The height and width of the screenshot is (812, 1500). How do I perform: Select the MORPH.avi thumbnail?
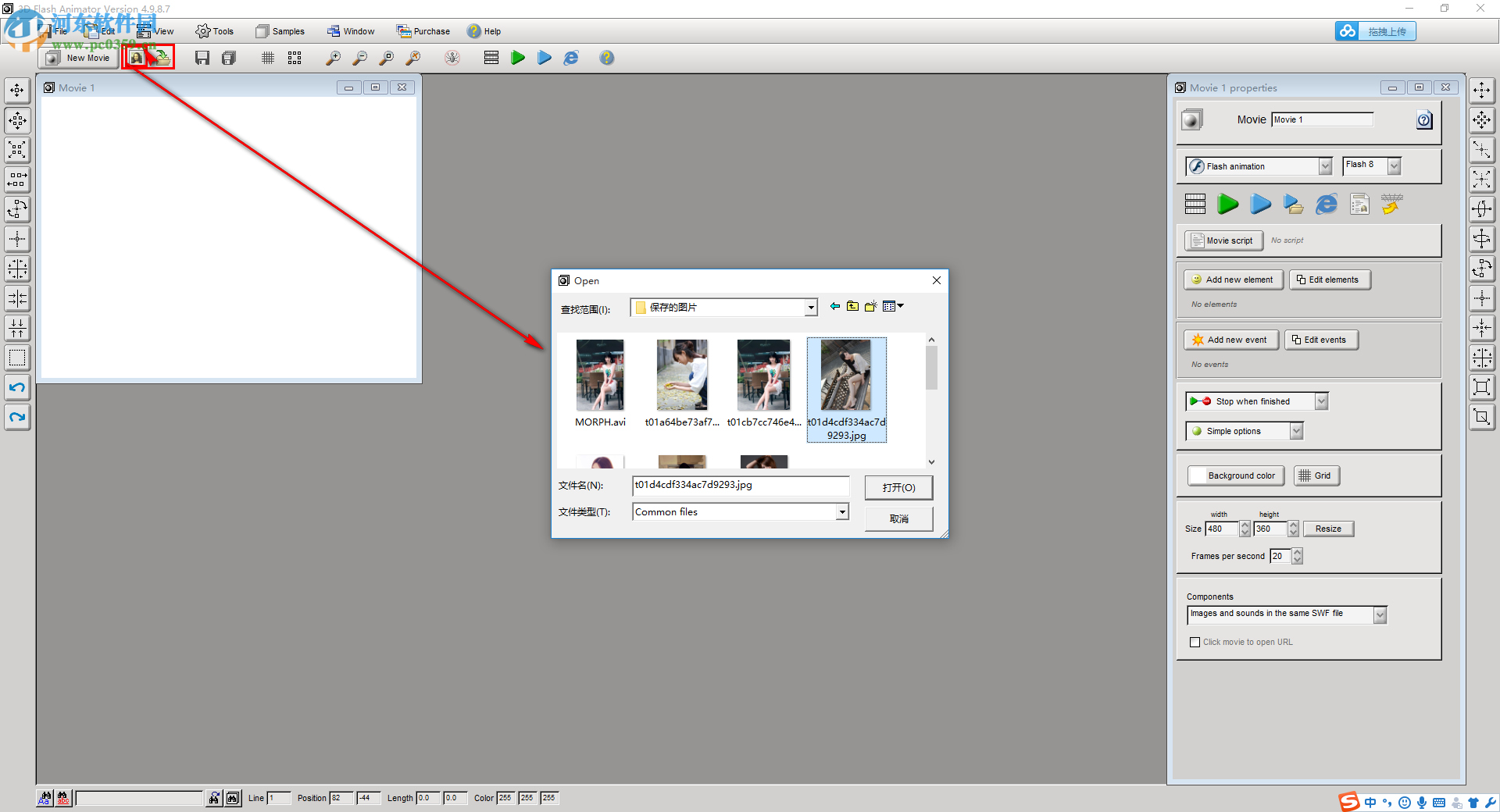[600, 375]
